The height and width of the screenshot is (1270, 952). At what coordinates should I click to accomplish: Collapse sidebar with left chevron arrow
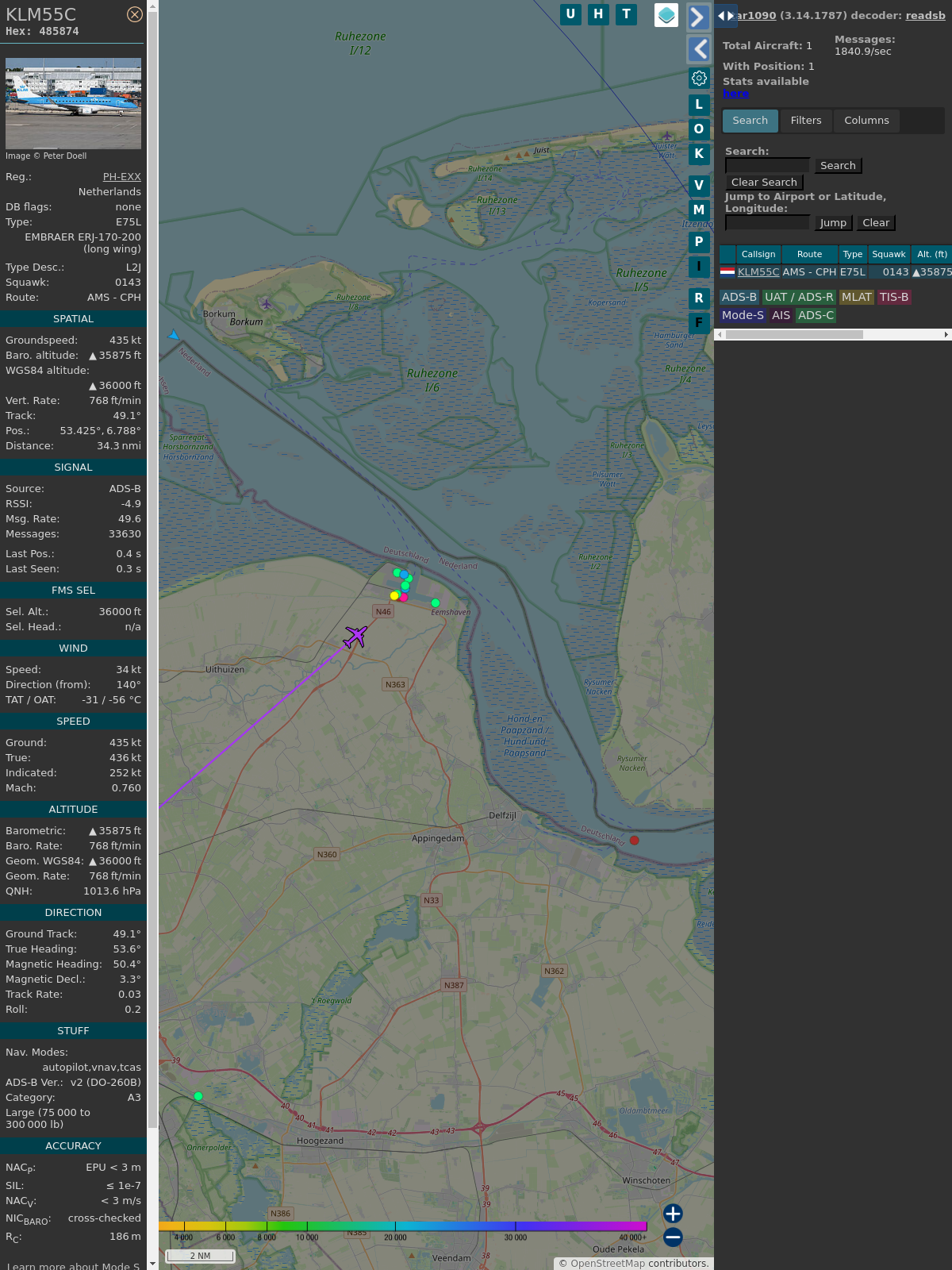[x=699, y=49]
